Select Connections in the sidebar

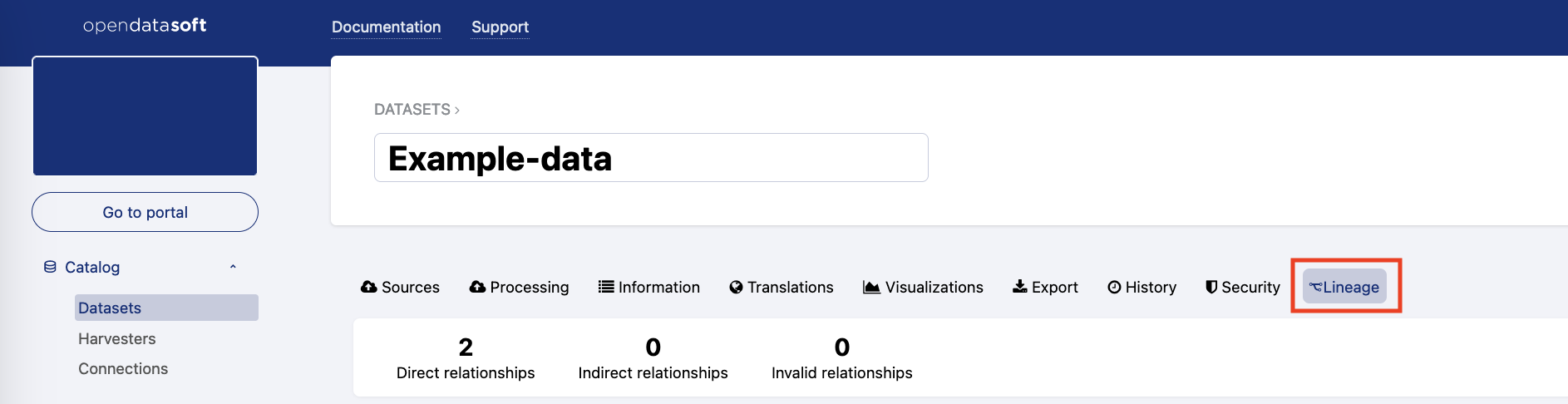123,368
